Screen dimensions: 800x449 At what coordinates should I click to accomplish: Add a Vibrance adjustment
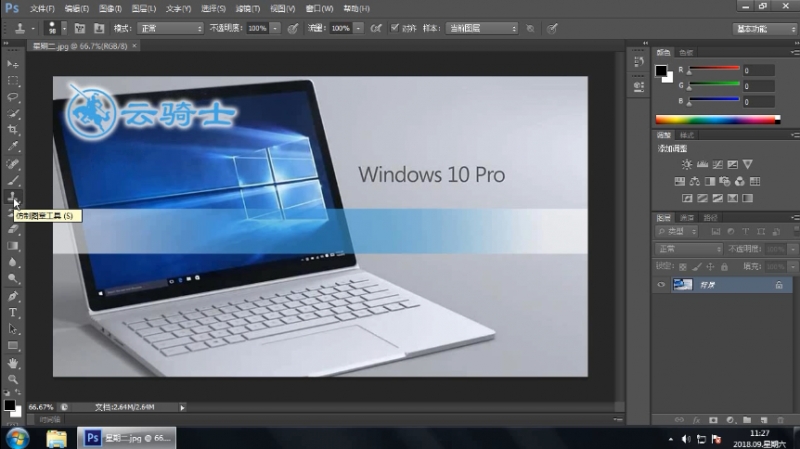[x=747, y=164]
